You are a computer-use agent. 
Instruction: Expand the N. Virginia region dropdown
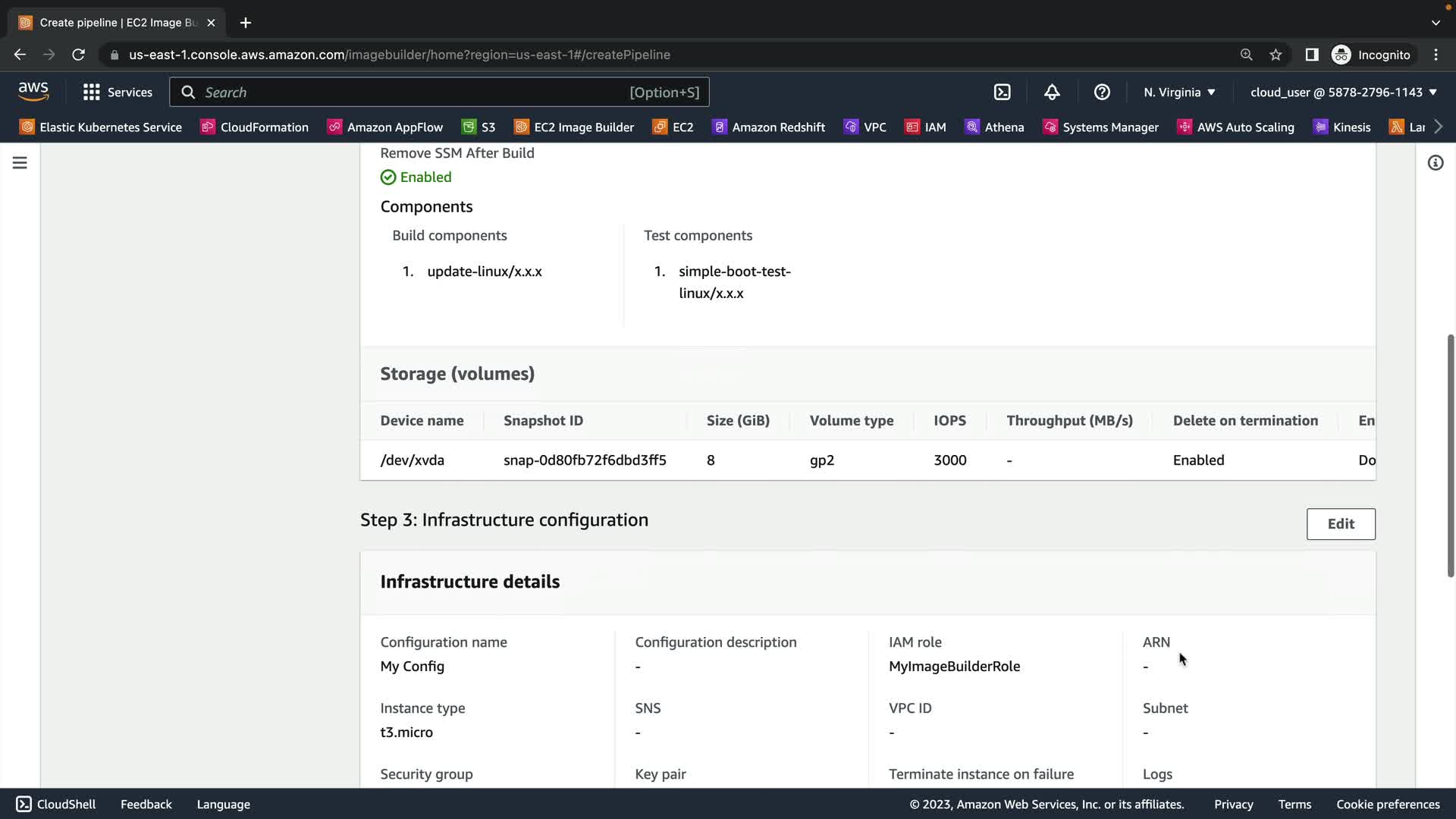(x=1179, y=92)
